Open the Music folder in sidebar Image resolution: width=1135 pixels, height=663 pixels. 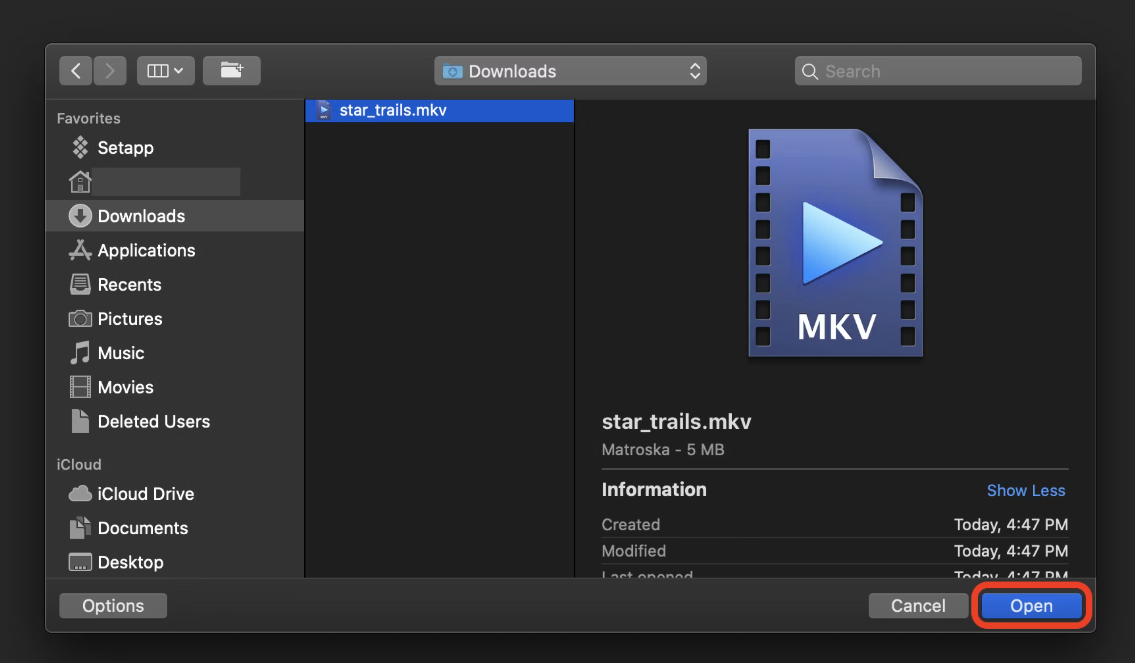click(122, 352)
